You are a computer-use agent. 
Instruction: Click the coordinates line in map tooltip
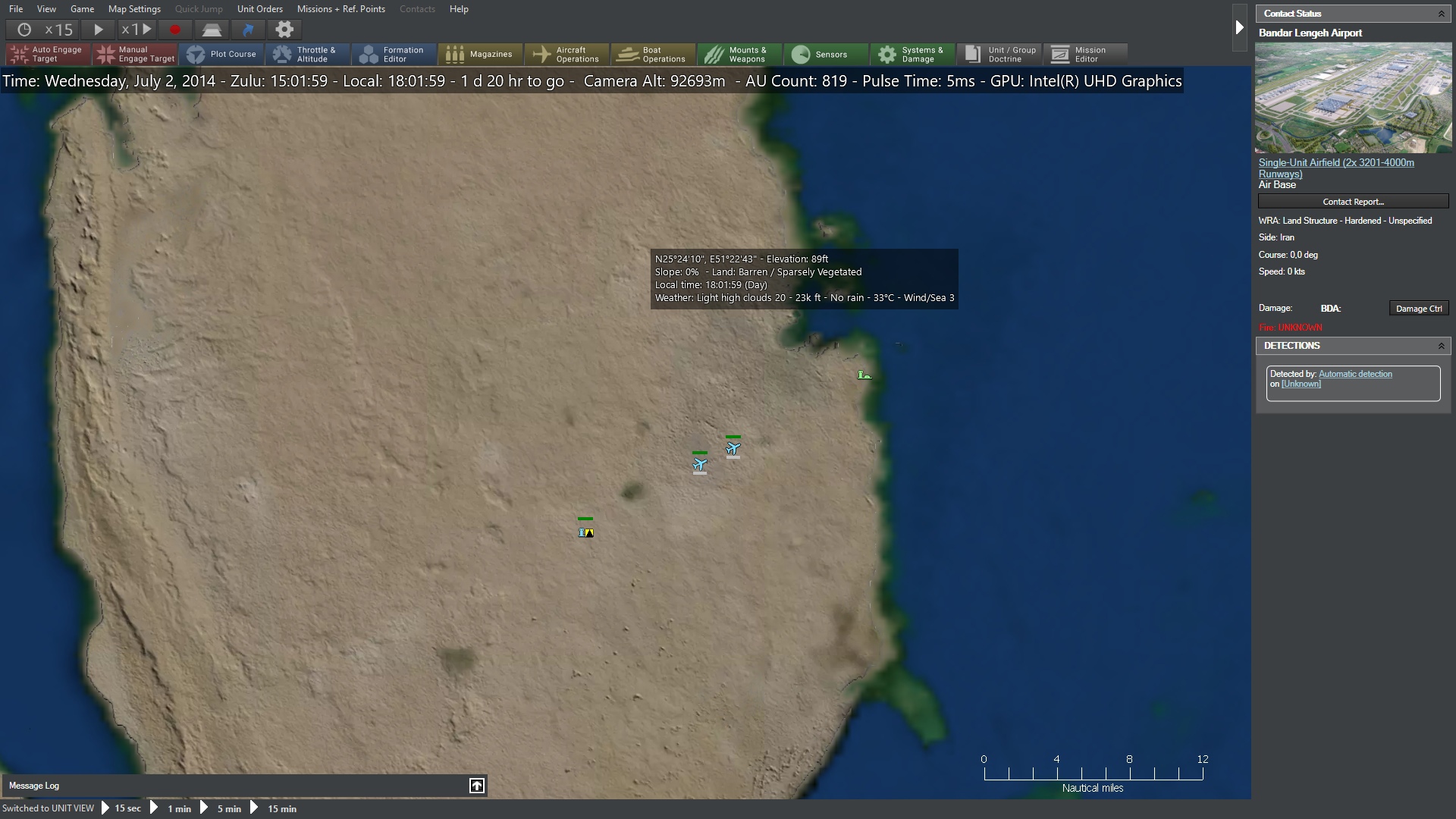click(742, 259)
